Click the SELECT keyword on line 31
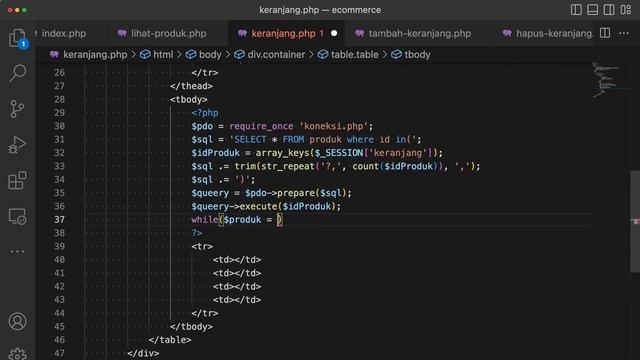 coord(250,140)
